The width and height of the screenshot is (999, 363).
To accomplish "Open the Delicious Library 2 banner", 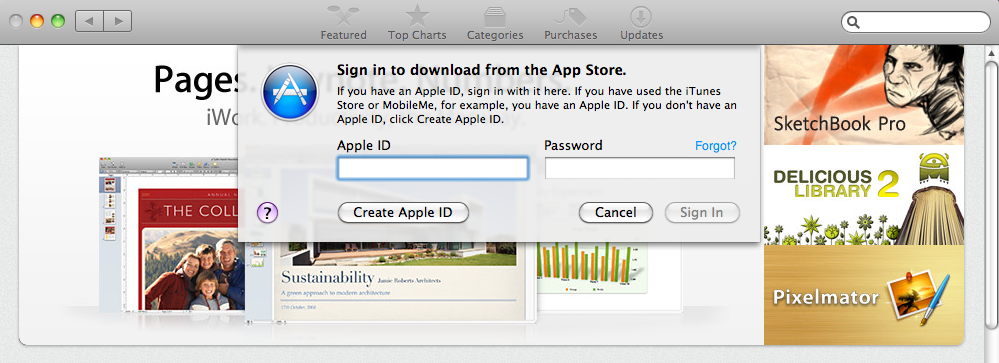I will [864, 196].
